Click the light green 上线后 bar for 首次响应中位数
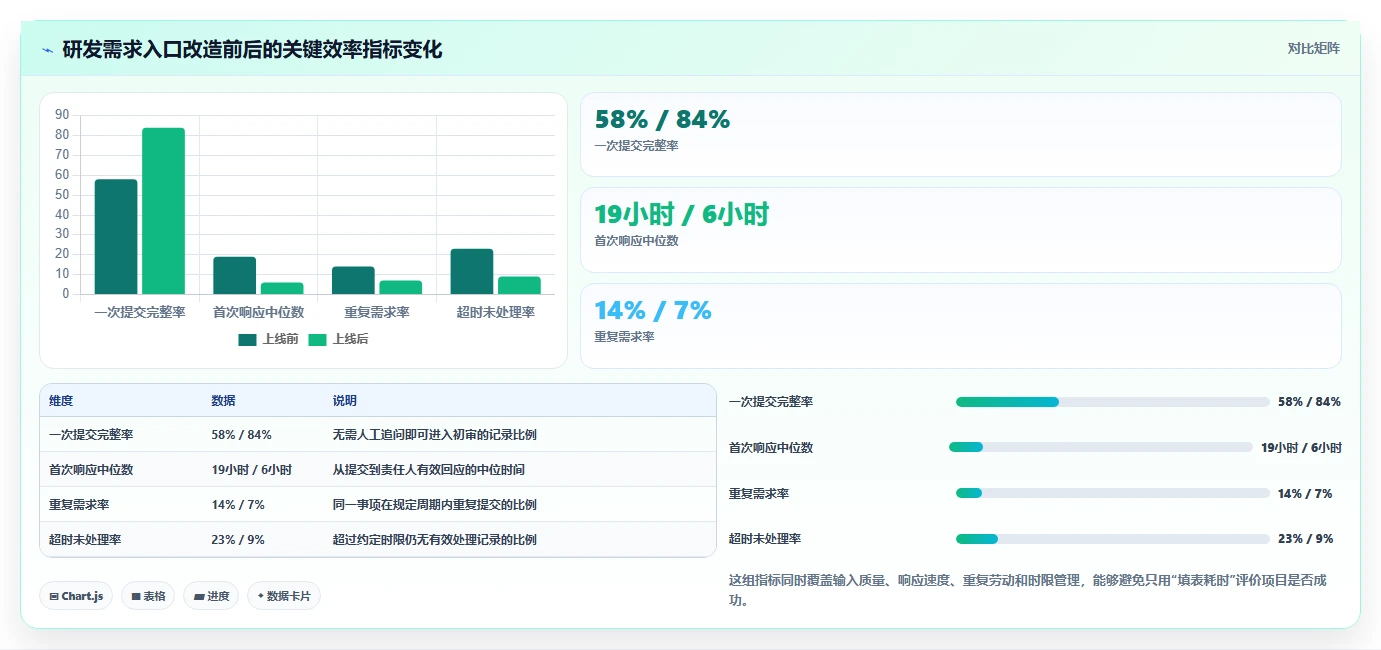1381x650 pixels. pyautogui.click(x=282, y=288)
